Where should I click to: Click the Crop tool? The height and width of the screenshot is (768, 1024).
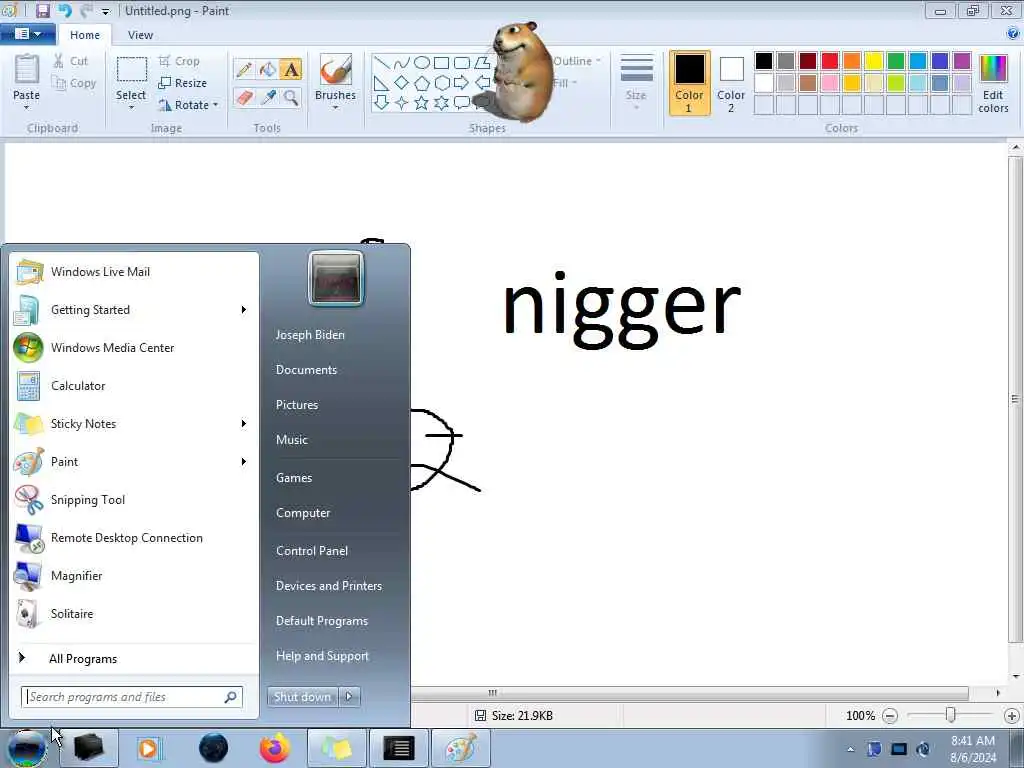coord(179,61)
